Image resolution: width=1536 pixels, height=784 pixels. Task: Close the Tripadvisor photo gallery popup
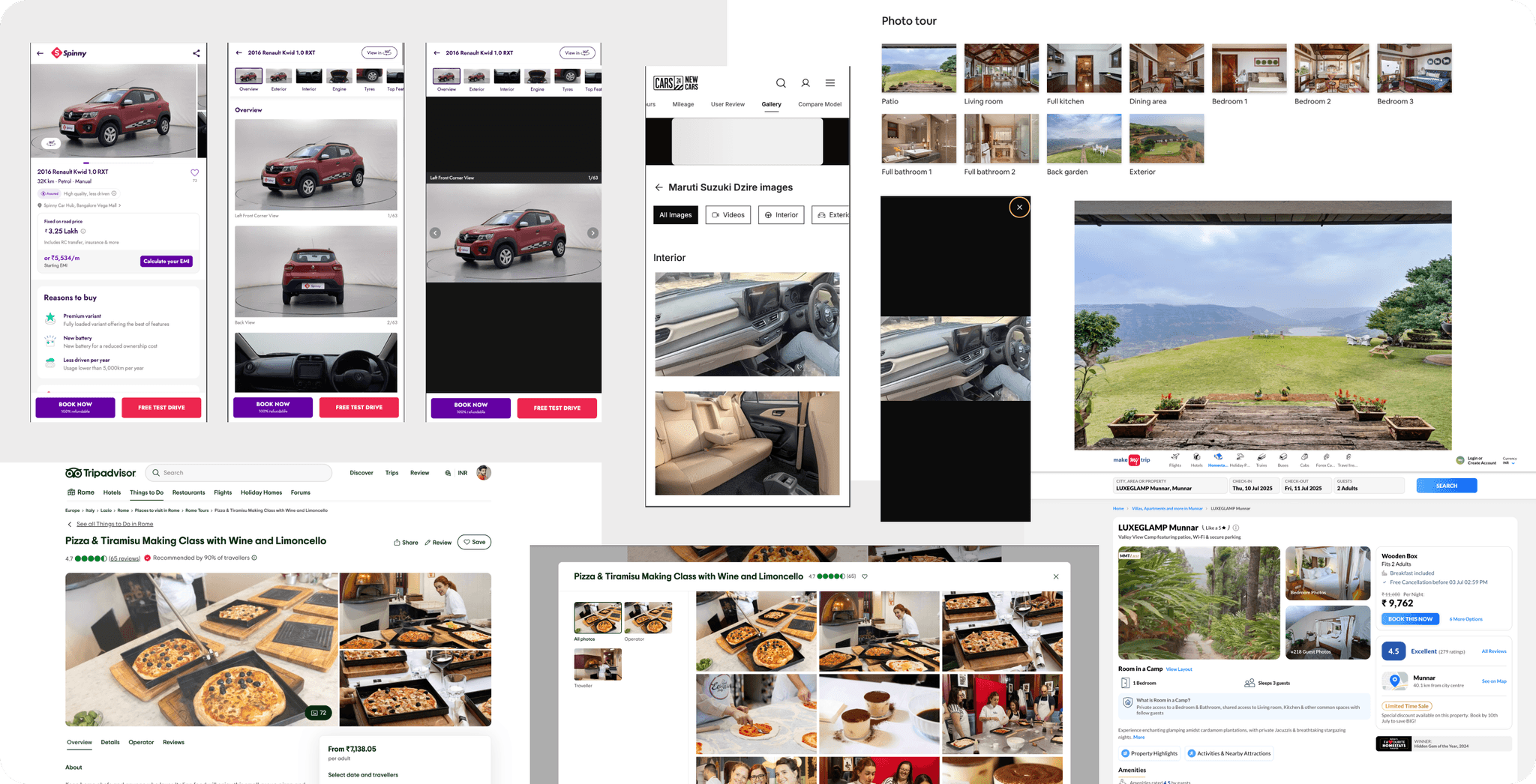(1056, 576)
